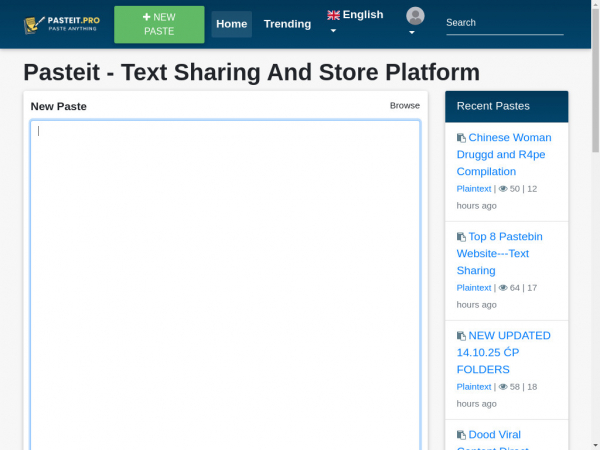This screenshot has width=600, height=450.
Task: Select Plaintext under Top 8 Pastebin entry
Action: [x=474, y=288]
